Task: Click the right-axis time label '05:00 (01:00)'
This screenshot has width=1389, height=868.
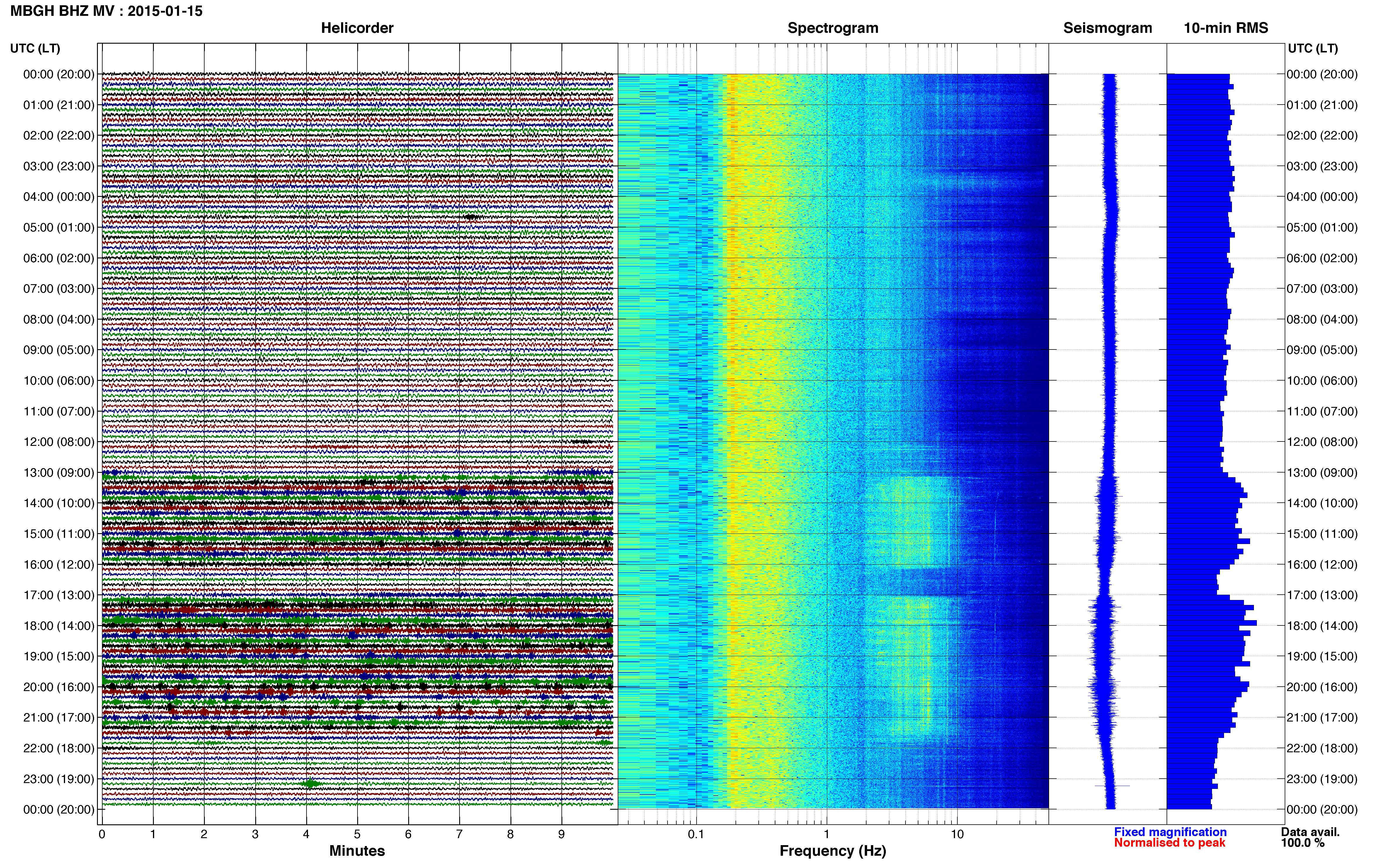Action: 1322,227
